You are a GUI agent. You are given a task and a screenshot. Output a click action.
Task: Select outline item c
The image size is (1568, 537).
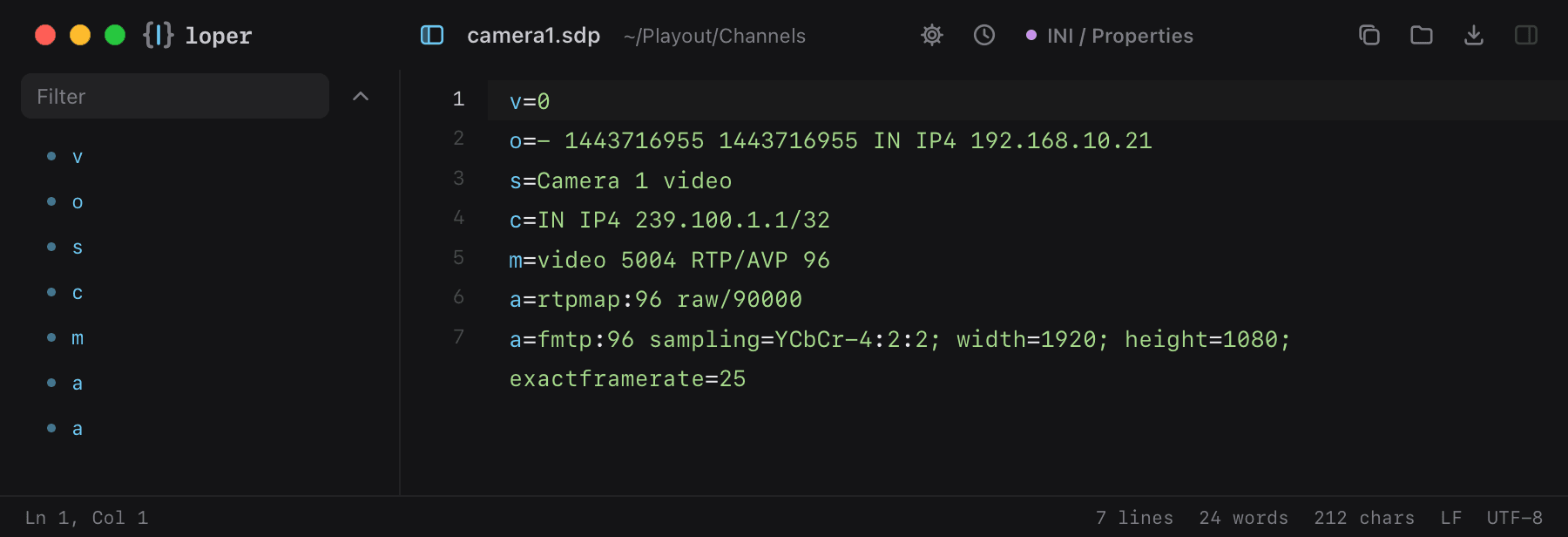pos(78,293)
